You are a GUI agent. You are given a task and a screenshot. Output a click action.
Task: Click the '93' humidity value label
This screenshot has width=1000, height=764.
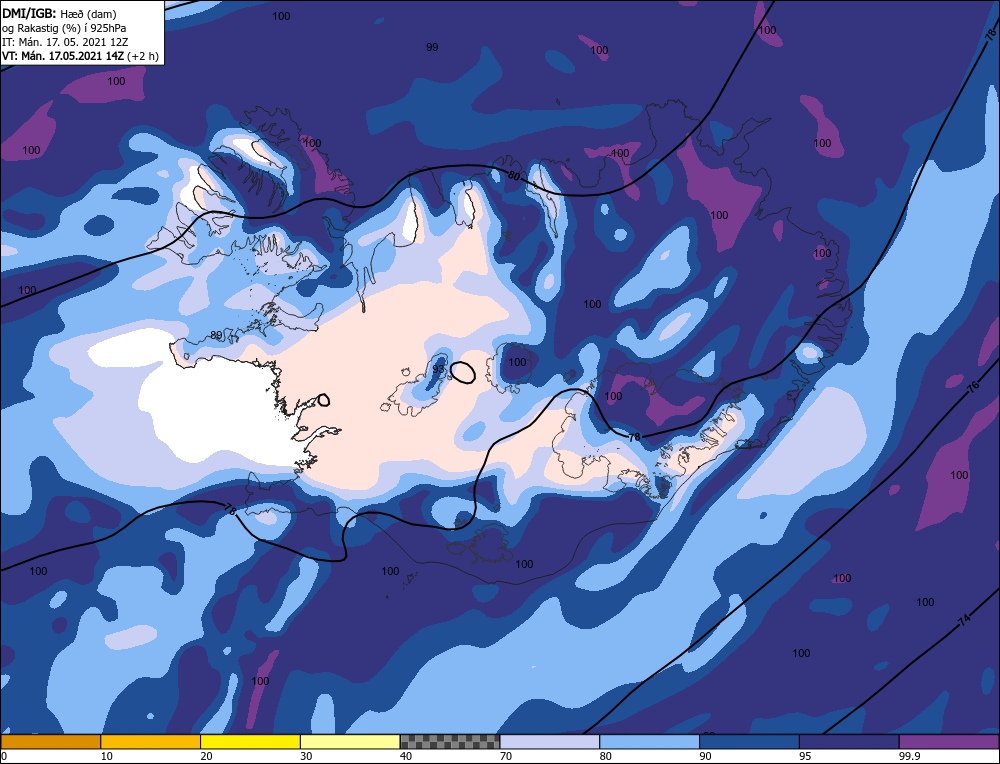(x=438, y=369)
